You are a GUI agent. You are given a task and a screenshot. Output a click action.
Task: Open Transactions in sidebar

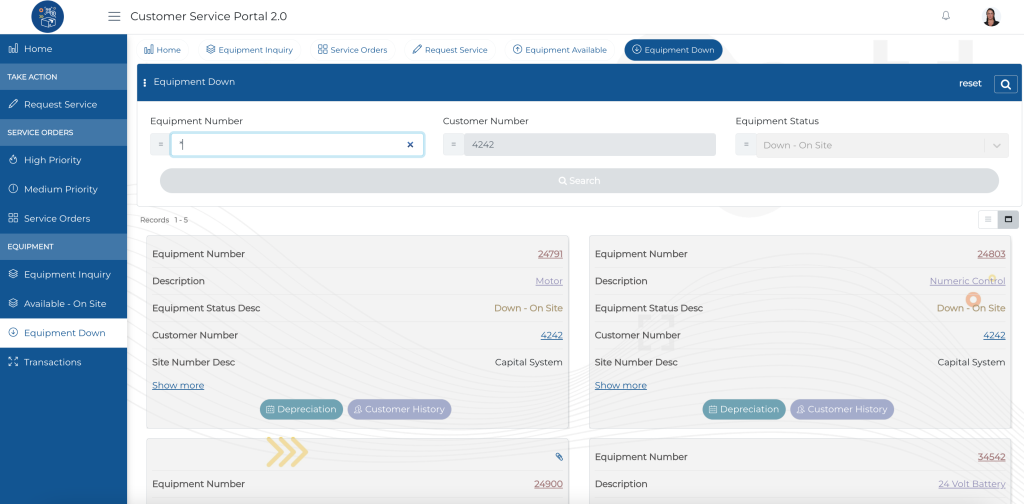[63, 362]
